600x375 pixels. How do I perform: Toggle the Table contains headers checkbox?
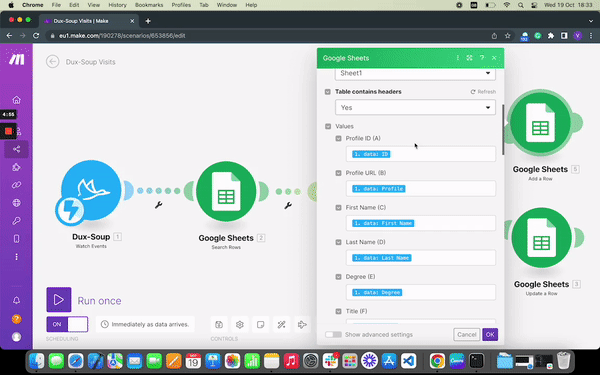[328, 92]
